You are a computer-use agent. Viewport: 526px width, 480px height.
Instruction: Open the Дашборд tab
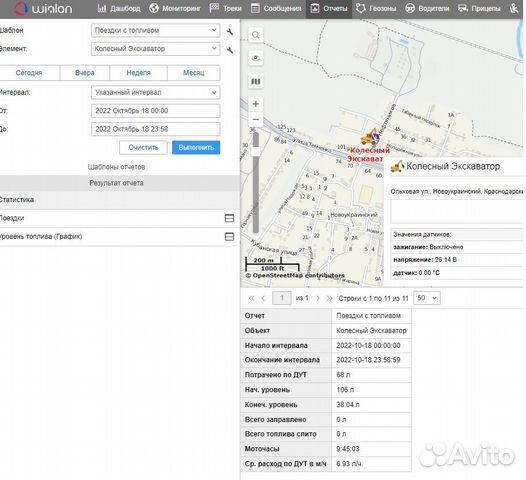(x=119, y=8)
